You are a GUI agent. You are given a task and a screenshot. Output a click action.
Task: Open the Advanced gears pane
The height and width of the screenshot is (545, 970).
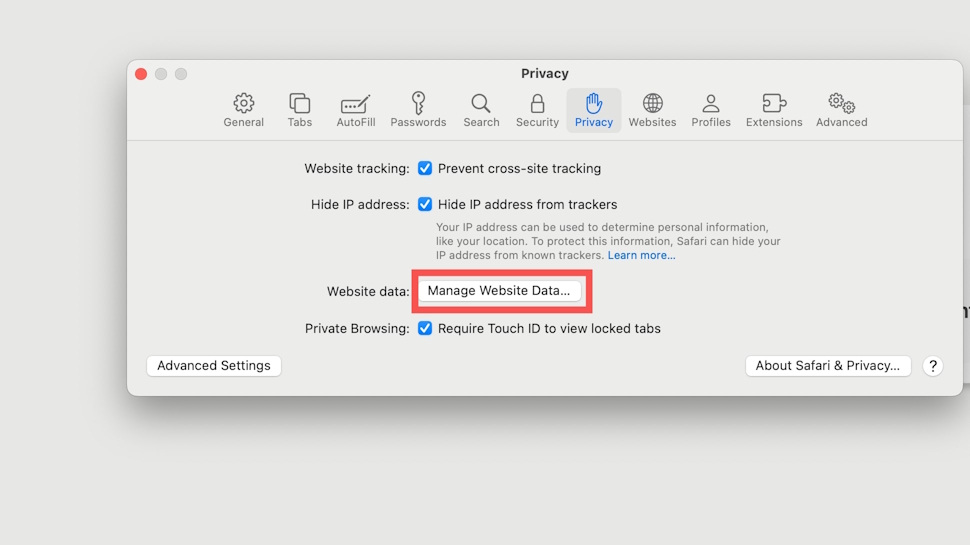(841, 110)
